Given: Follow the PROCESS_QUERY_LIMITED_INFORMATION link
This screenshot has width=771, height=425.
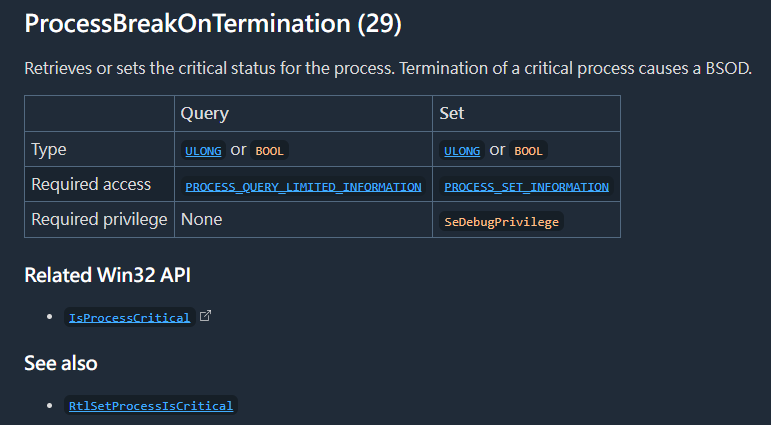Looking at the screenshot, I should pyautogui.click(x=303, y=187).
